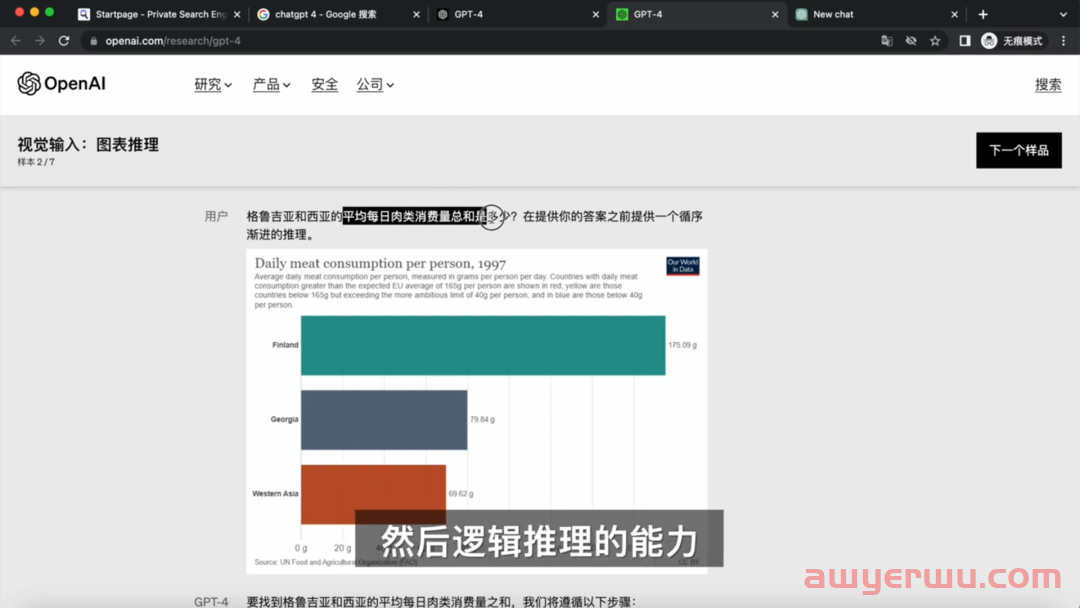Click the GPT-4 response label

pos(211,602)
